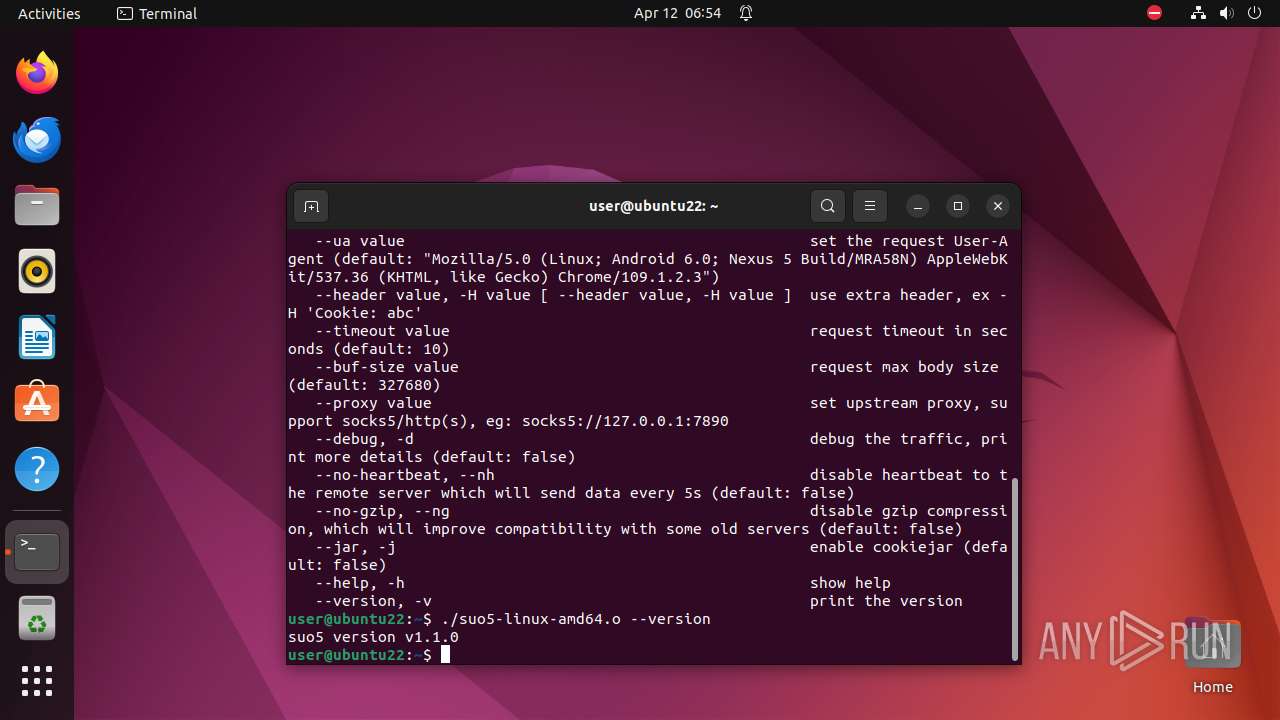The height and width of the screenshot is (720, 1280).
Task: Open LibreOffice Writer from the dock
Action: pyautogui.click(x=37, y=337)
